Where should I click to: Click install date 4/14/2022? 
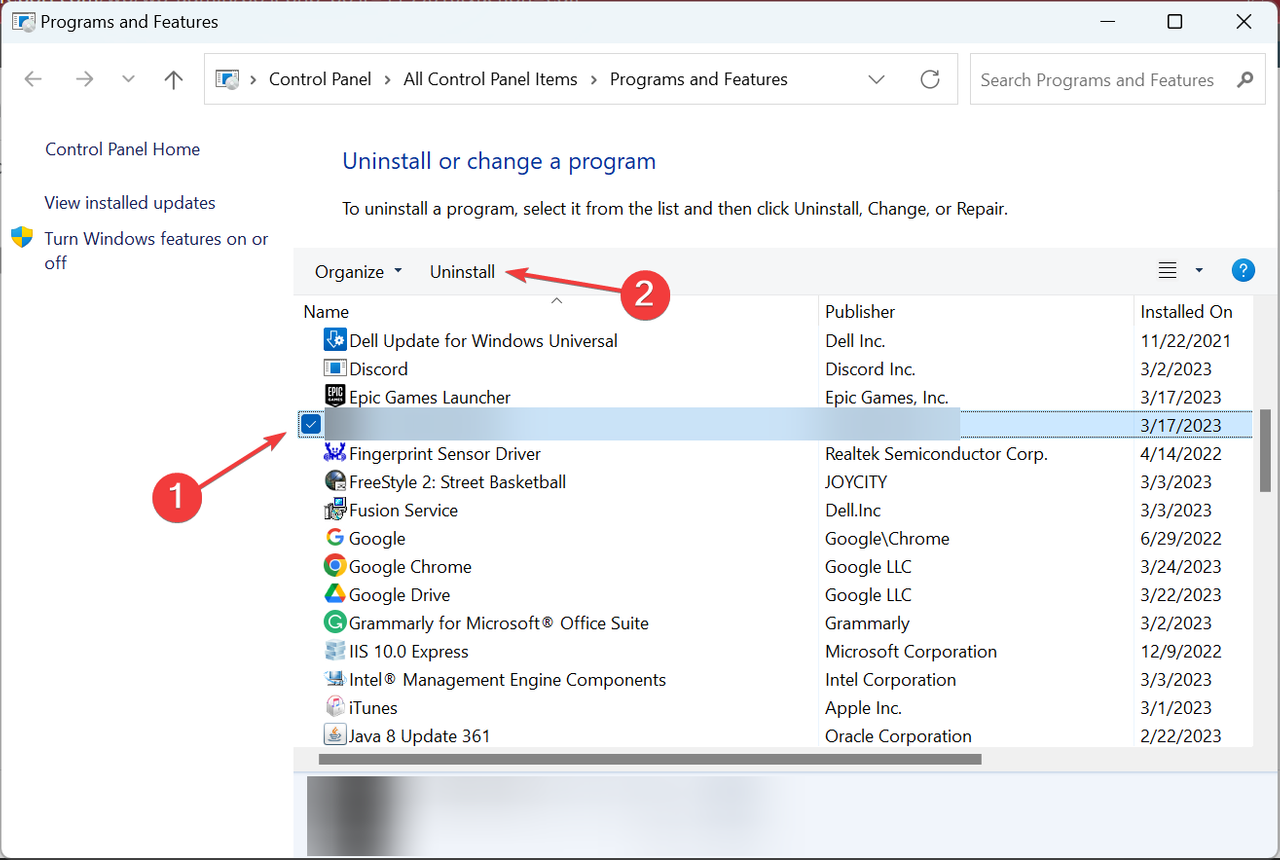1181,453
